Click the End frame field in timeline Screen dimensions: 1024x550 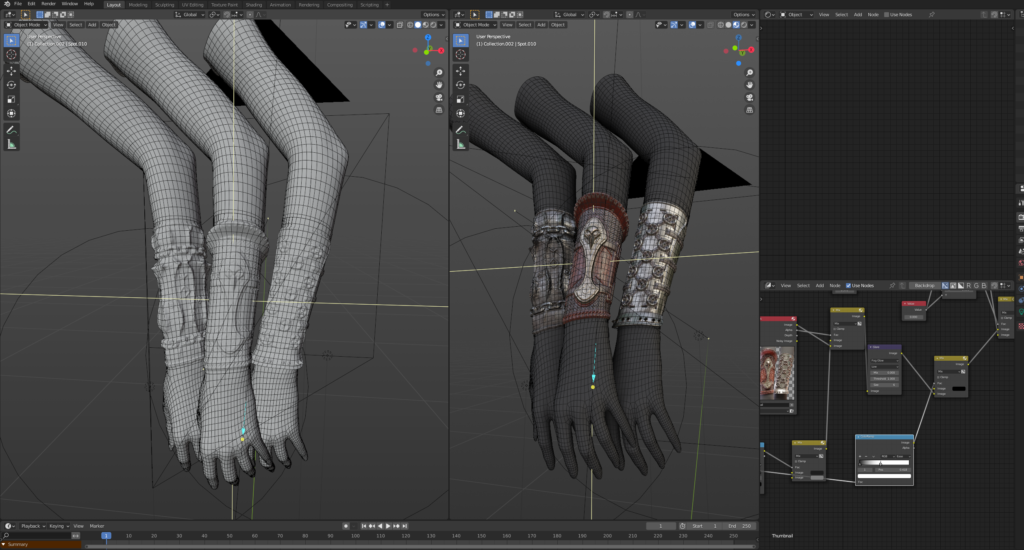coord(738,525)
